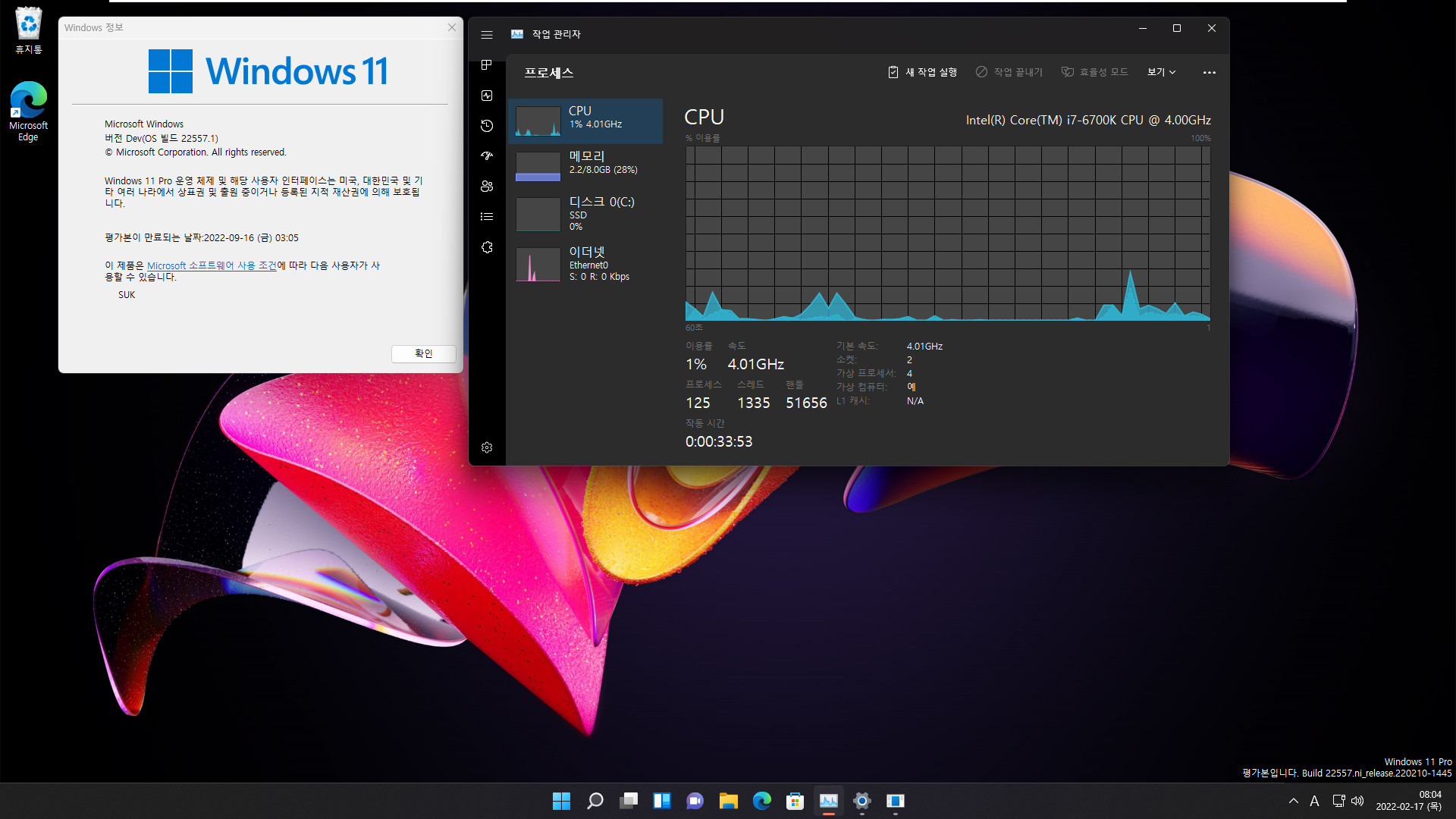
Task: Open network status icon in system tray
Action: pyautogui.click(x=1338, y=801)
